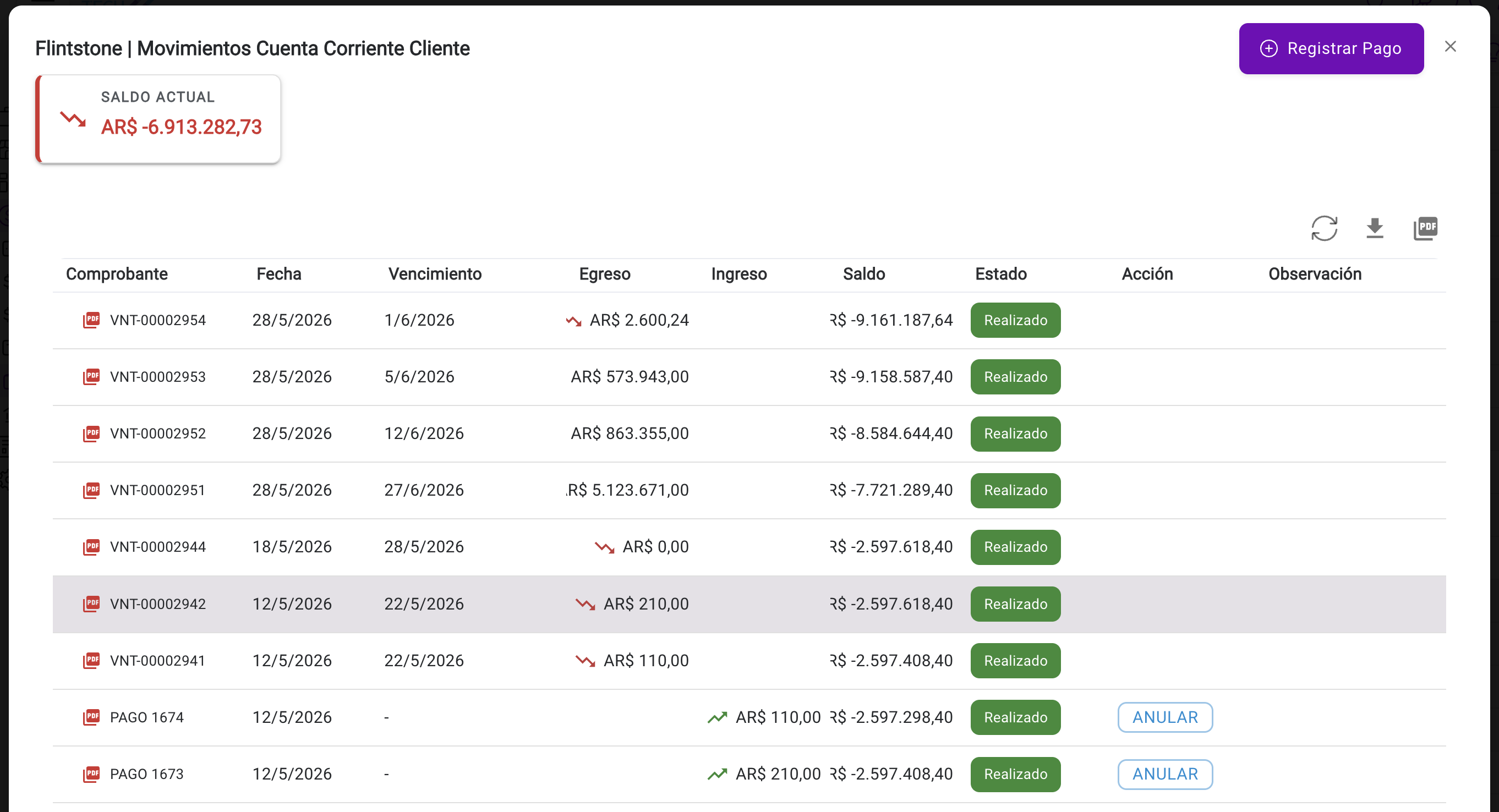Click the Saldo column header
This screenshot has width=1499, height=812.
[x=864, y=274]
